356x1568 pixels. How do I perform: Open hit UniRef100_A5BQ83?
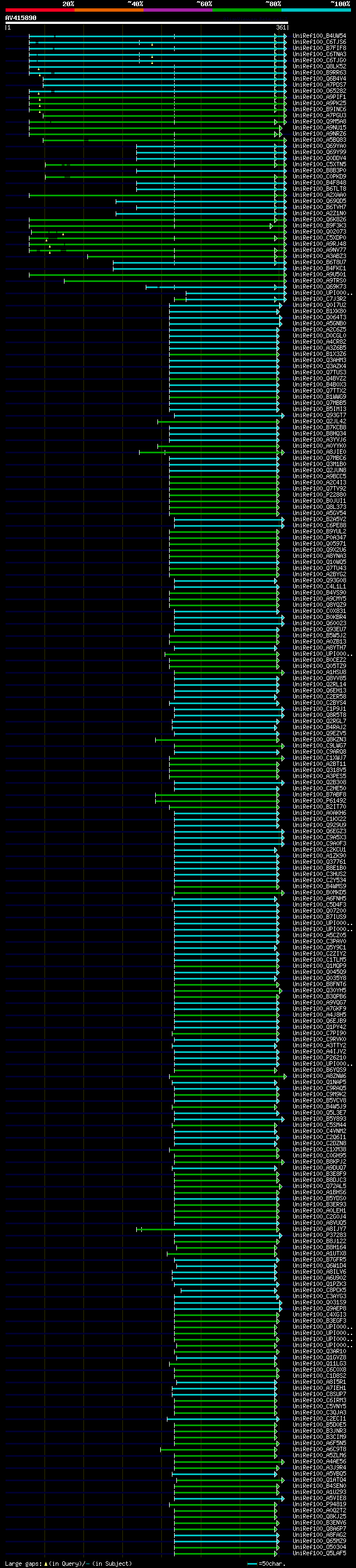tap(319, 140)
